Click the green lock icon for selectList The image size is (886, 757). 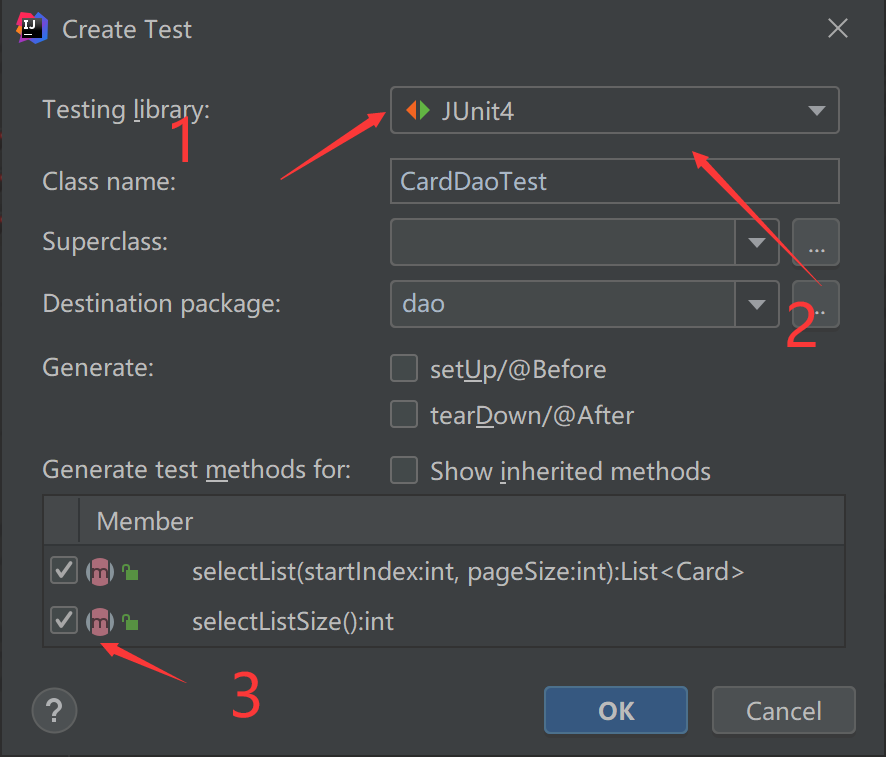pos(130,573)
